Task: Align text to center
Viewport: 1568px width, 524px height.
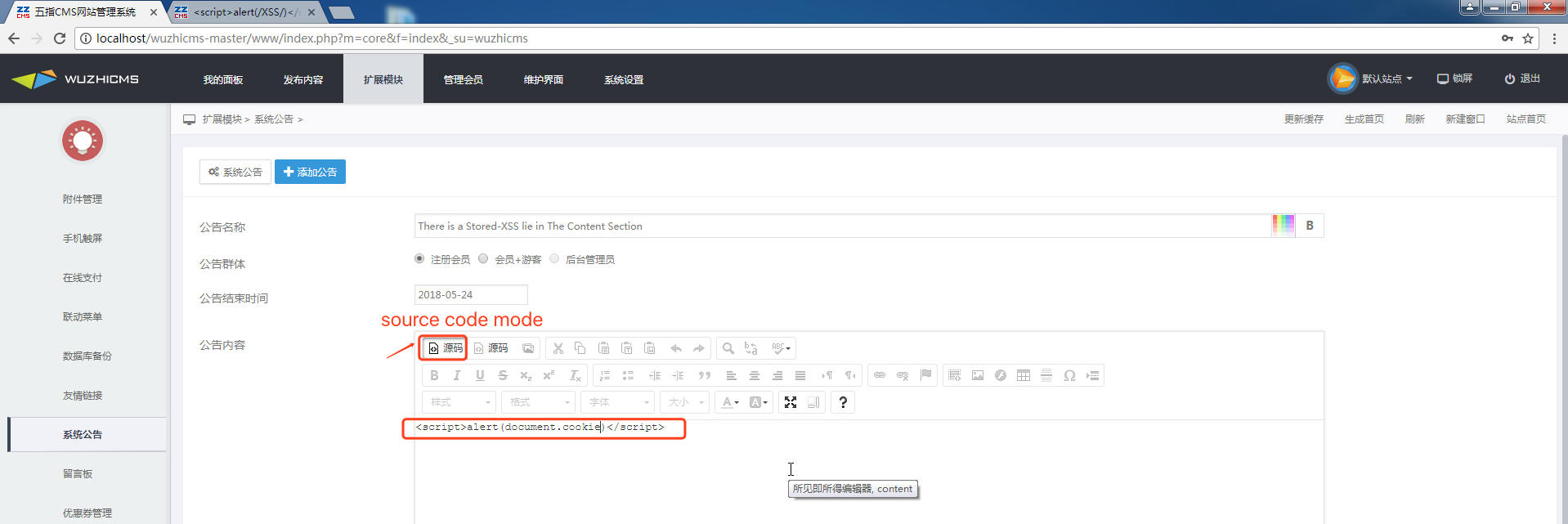Action: coord(755,375)
